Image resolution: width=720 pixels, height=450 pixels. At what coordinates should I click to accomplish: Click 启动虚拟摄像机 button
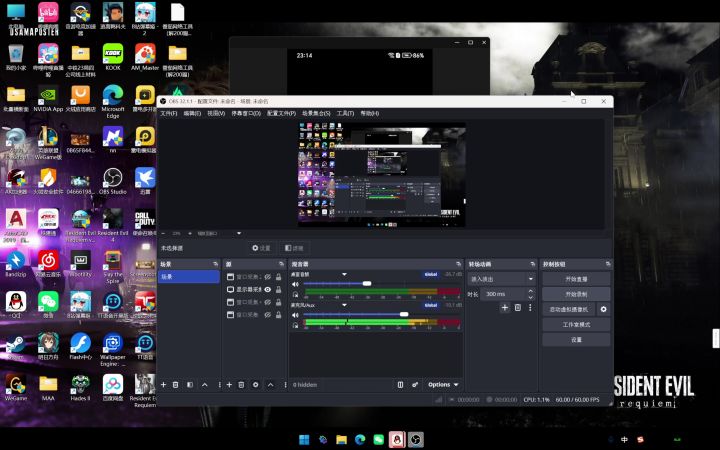click(568, 309)
